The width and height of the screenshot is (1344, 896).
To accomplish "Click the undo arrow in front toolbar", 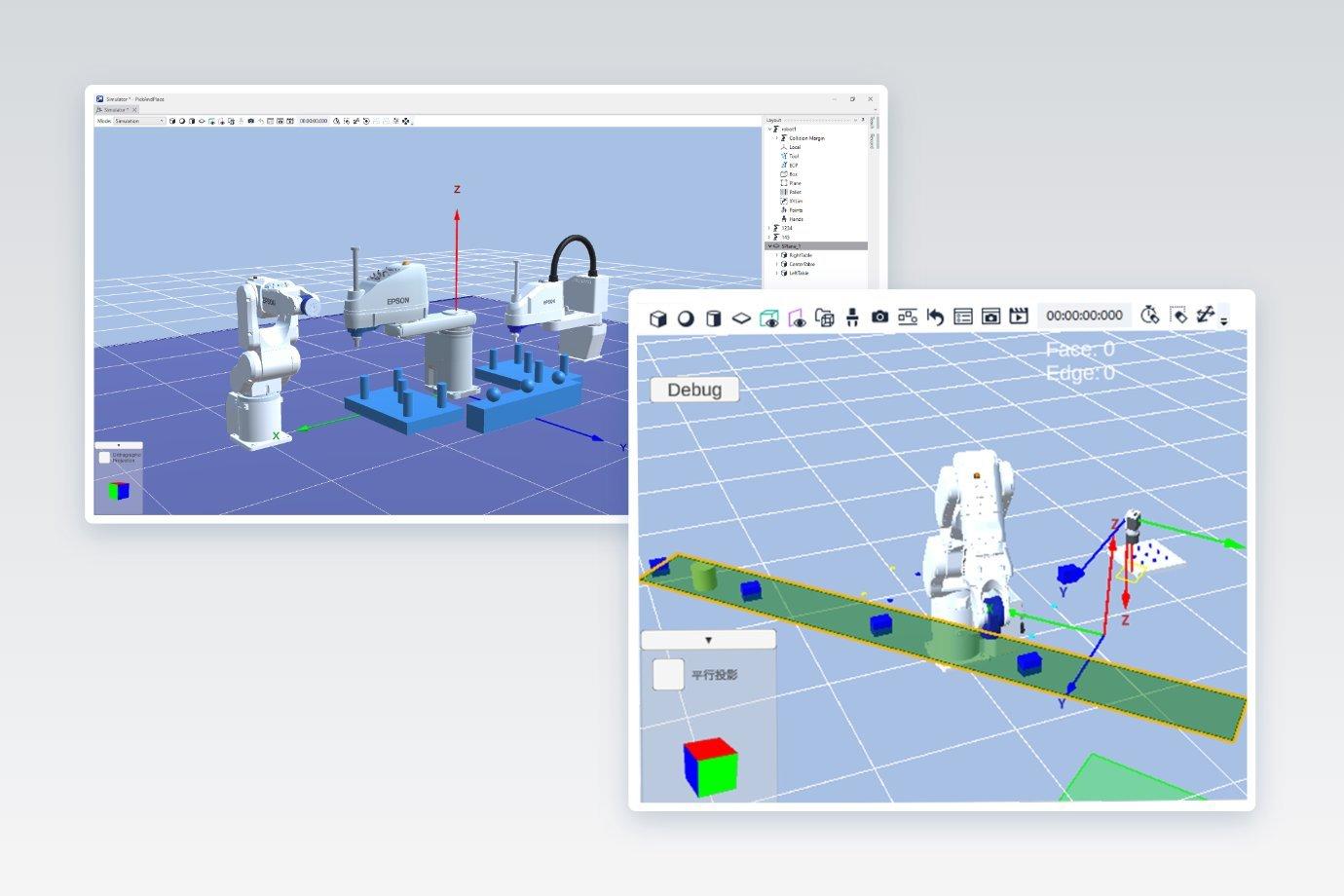I will pos(935,317).
